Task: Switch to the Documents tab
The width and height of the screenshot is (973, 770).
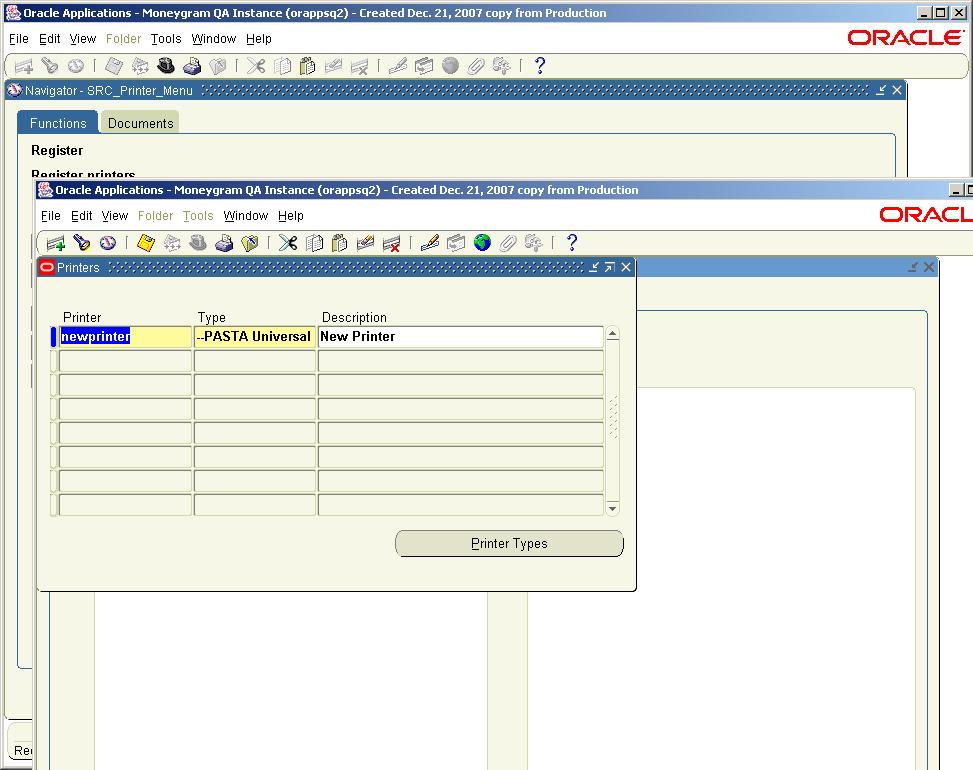Action: coord(139,122)
